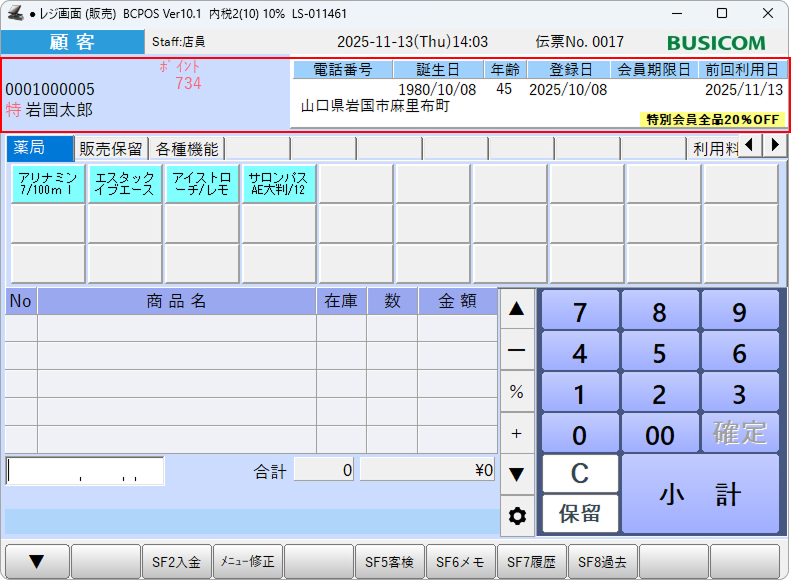The height and width of the screenshot is (580, 791).
Task: Open the 各種機能 tab
Action: pos(187,149)
